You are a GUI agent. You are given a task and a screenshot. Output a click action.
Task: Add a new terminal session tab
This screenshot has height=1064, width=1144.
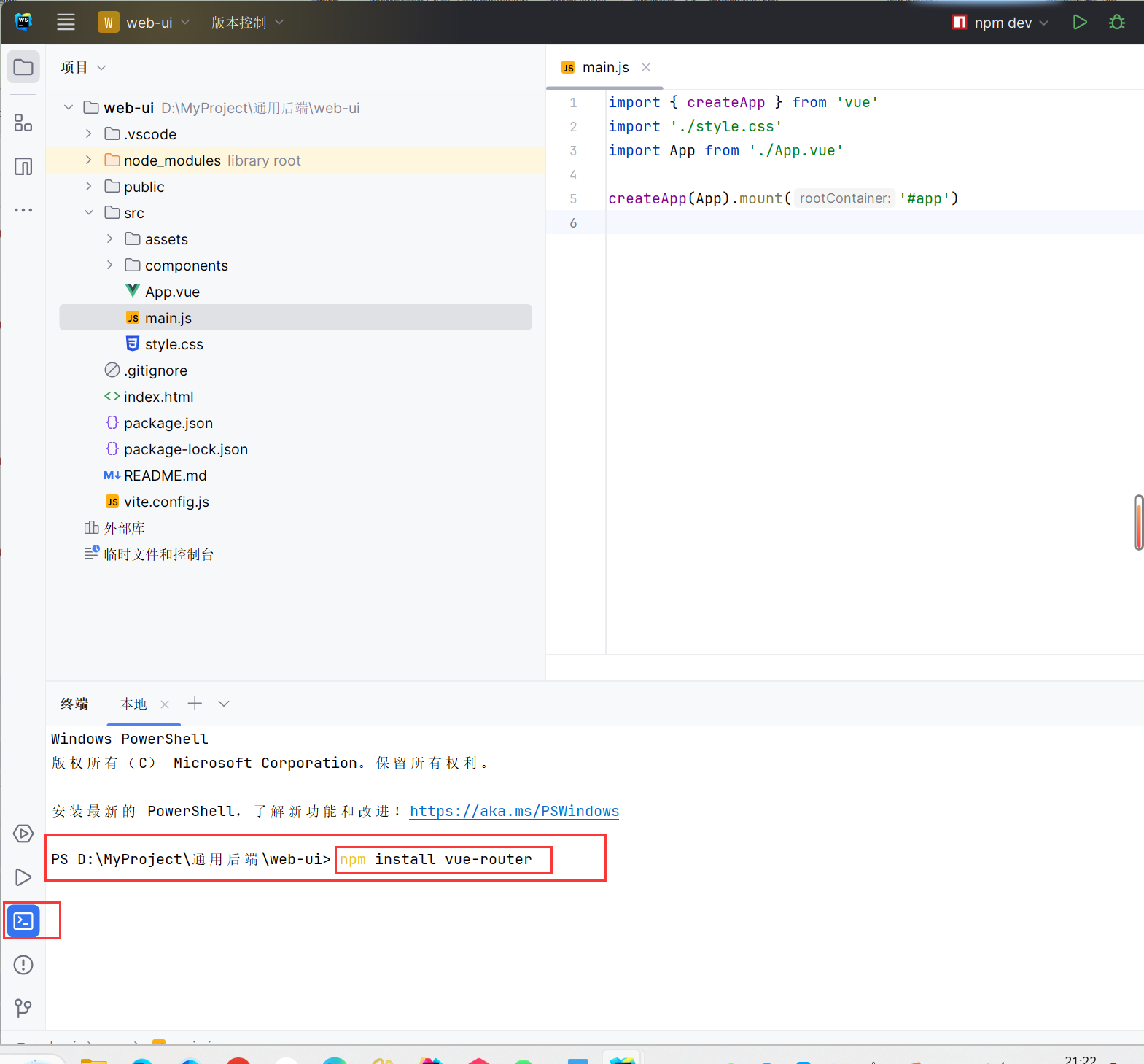(x=195, y=703)
